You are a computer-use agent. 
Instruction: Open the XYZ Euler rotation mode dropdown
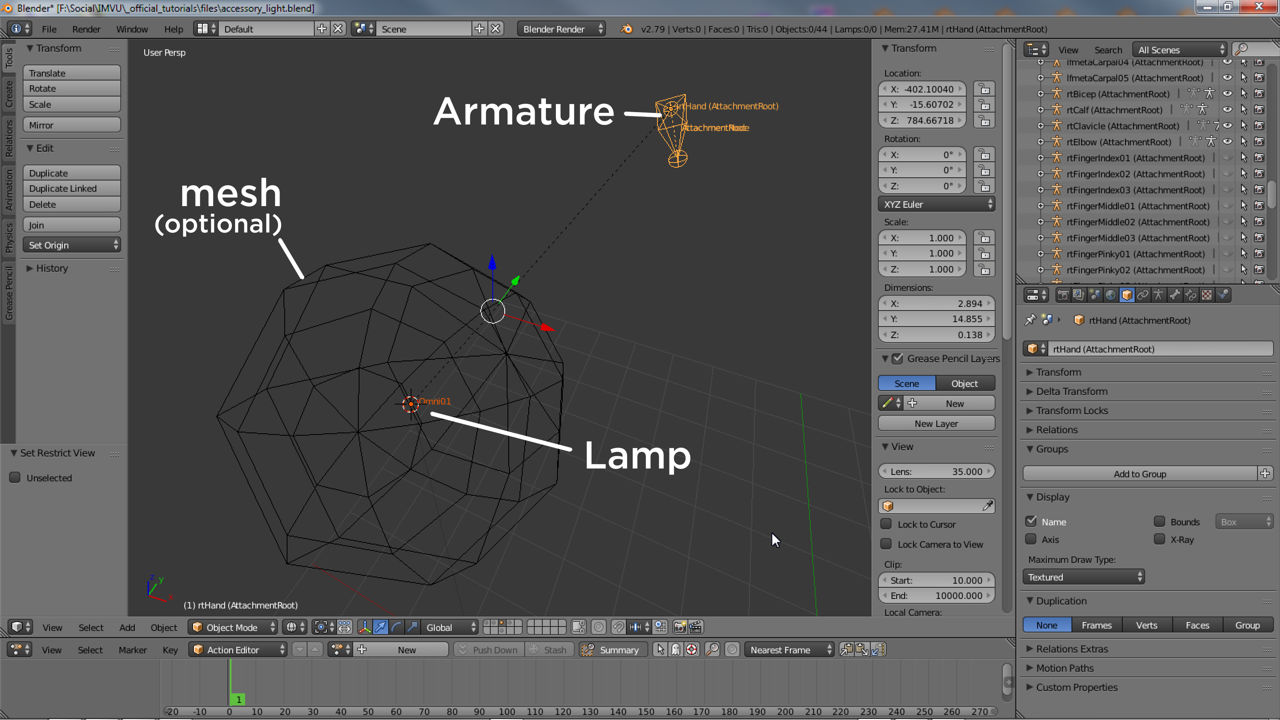[x=937, y=204]
